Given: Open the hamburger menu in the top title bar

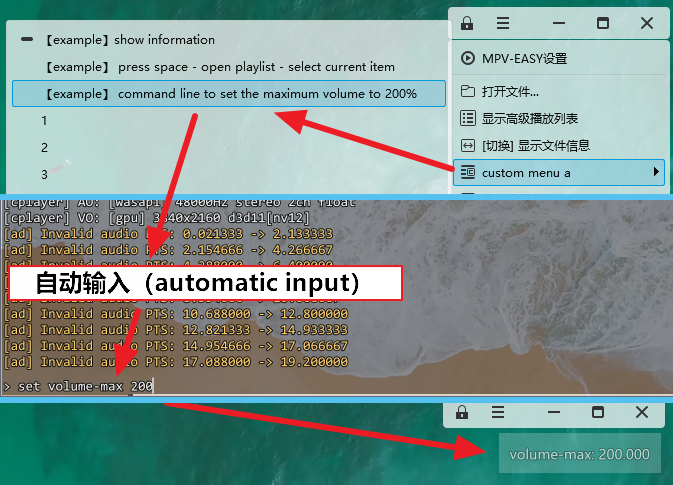Looking at the screenshot, I should (x=503, y=23).
